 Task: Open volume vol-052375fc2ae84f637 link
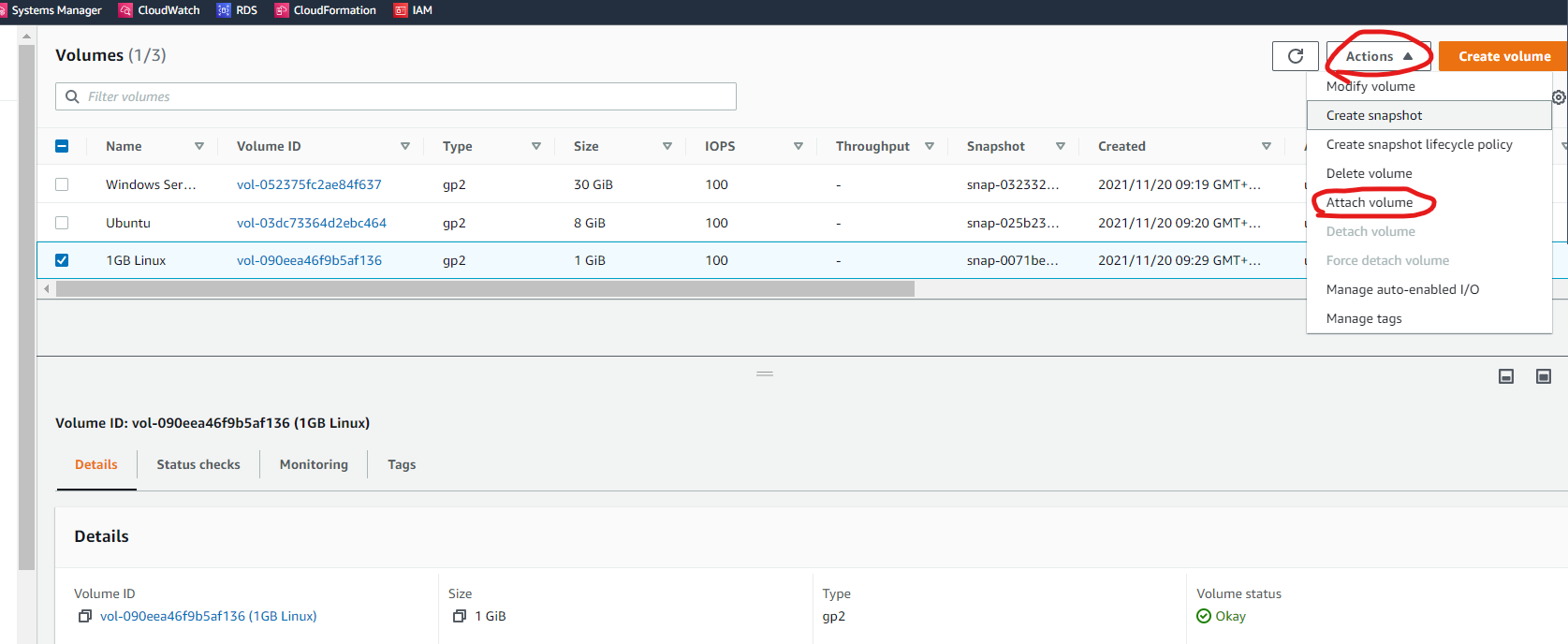(309, 184)
